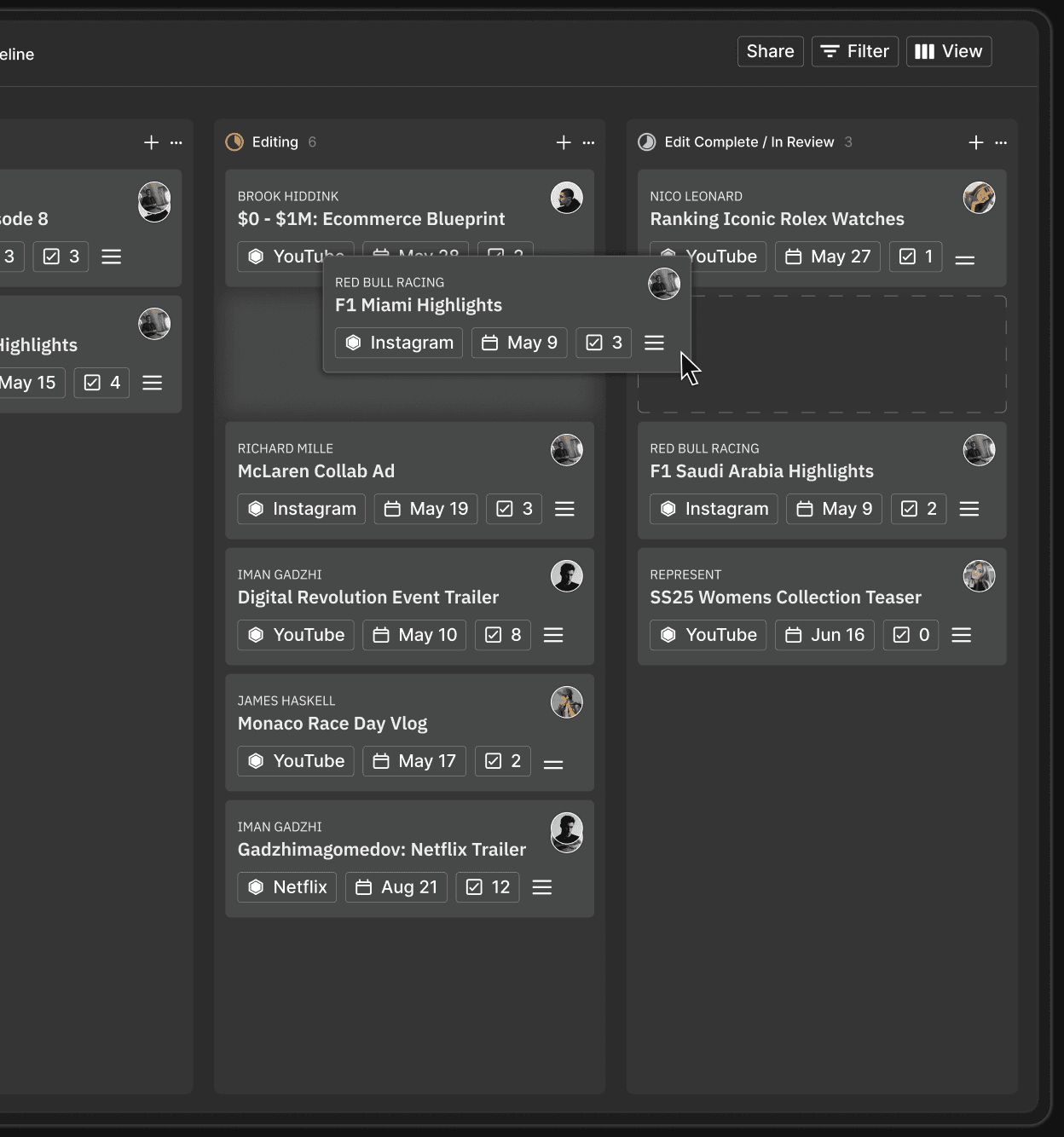Open SS25 Womens Collection Teaser title

786,597
